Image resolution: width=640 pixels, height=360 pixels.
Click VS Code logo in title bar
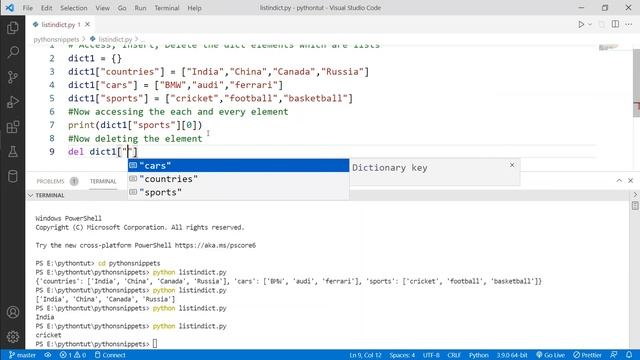(10, 8)
